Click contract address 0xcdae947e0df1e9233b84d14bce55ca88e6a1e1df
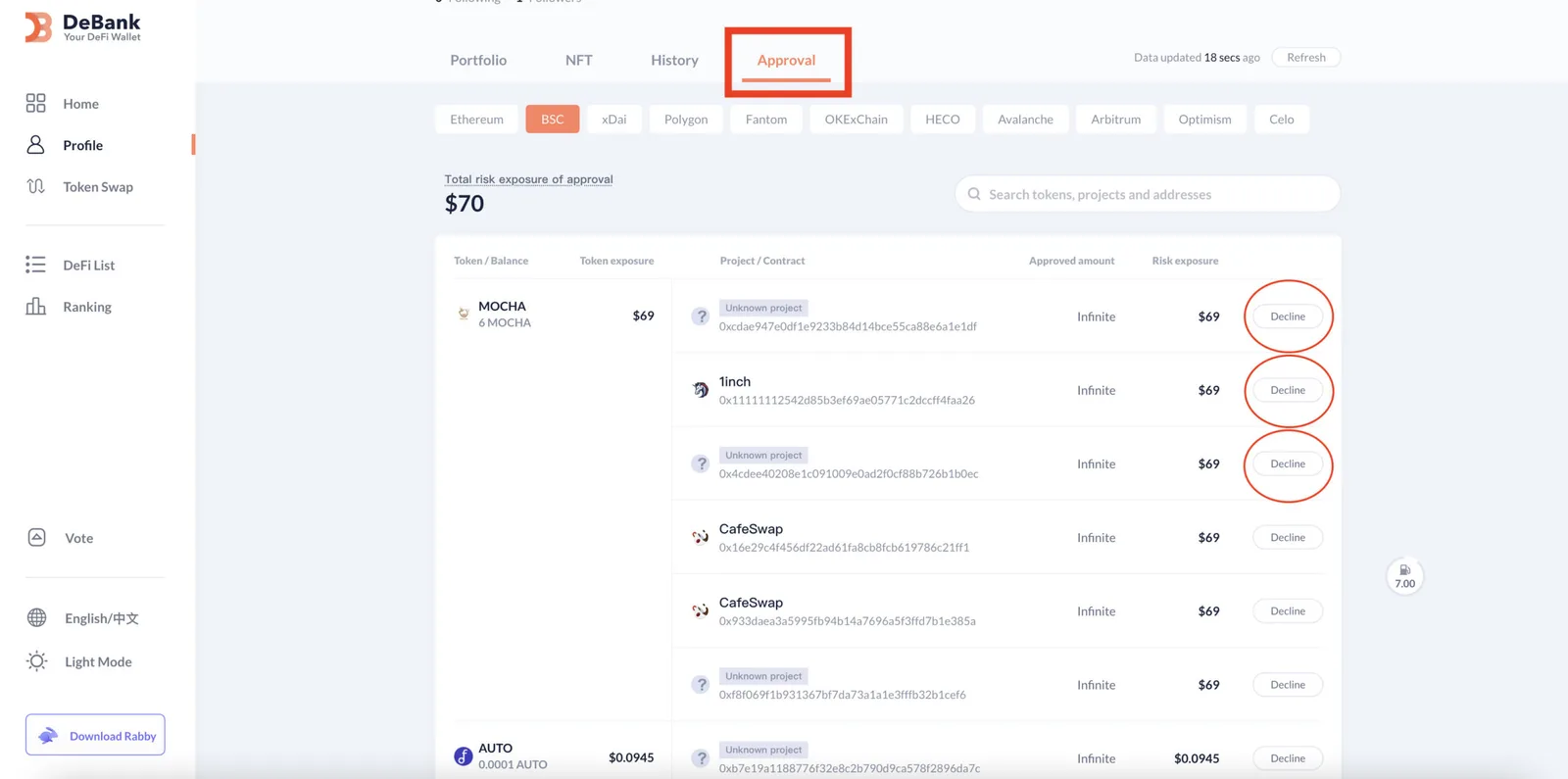1568x779 pixels. tap(848, 326)
